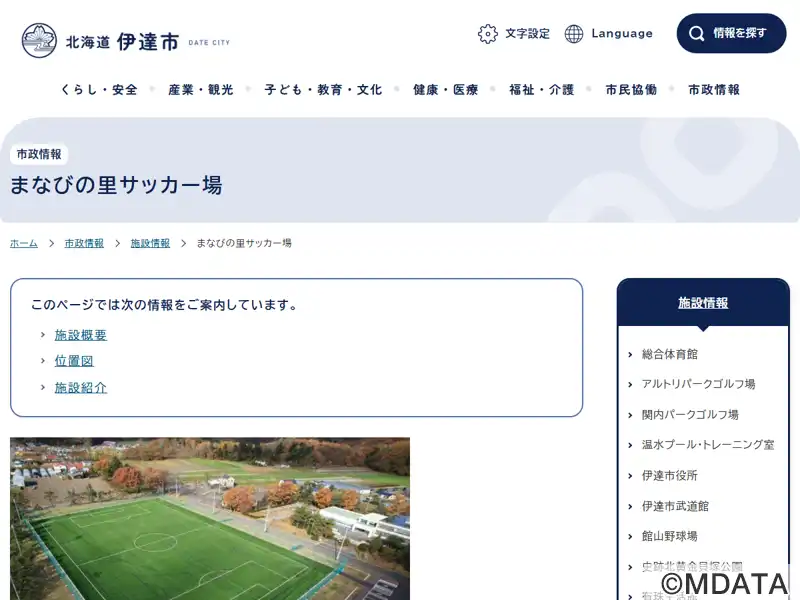Go to 施設情報 breadcrumb link

click(x=150, y=243)
